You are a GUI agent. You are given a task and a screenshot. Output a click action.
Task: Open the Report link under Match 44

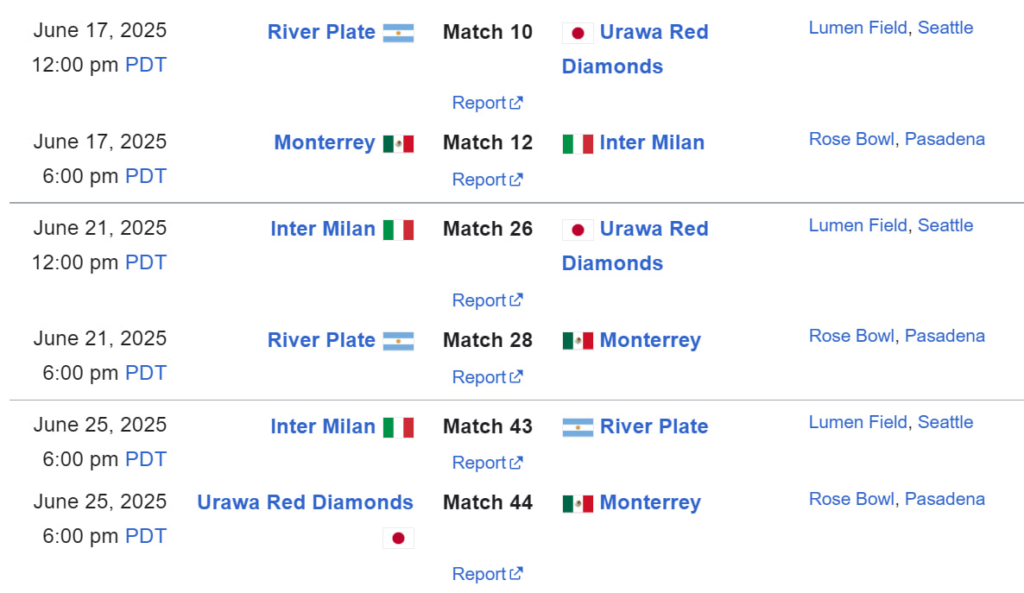479,574
